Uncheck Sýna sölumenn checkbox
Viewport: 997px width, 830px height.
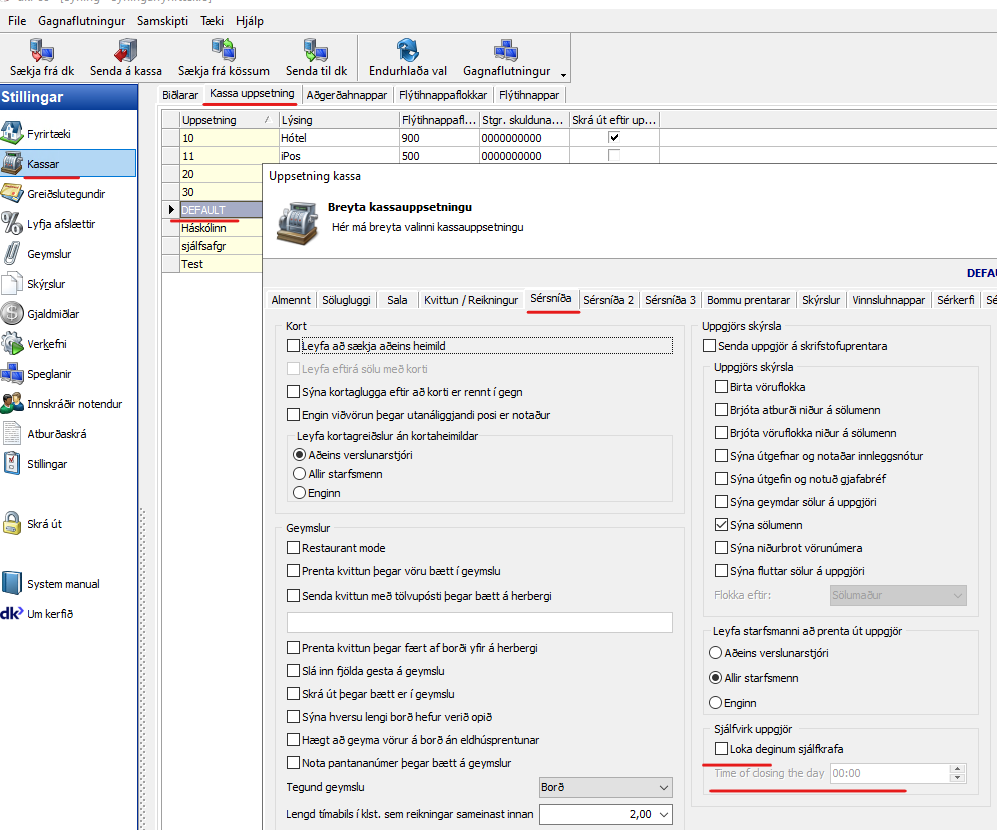[722, 525]
